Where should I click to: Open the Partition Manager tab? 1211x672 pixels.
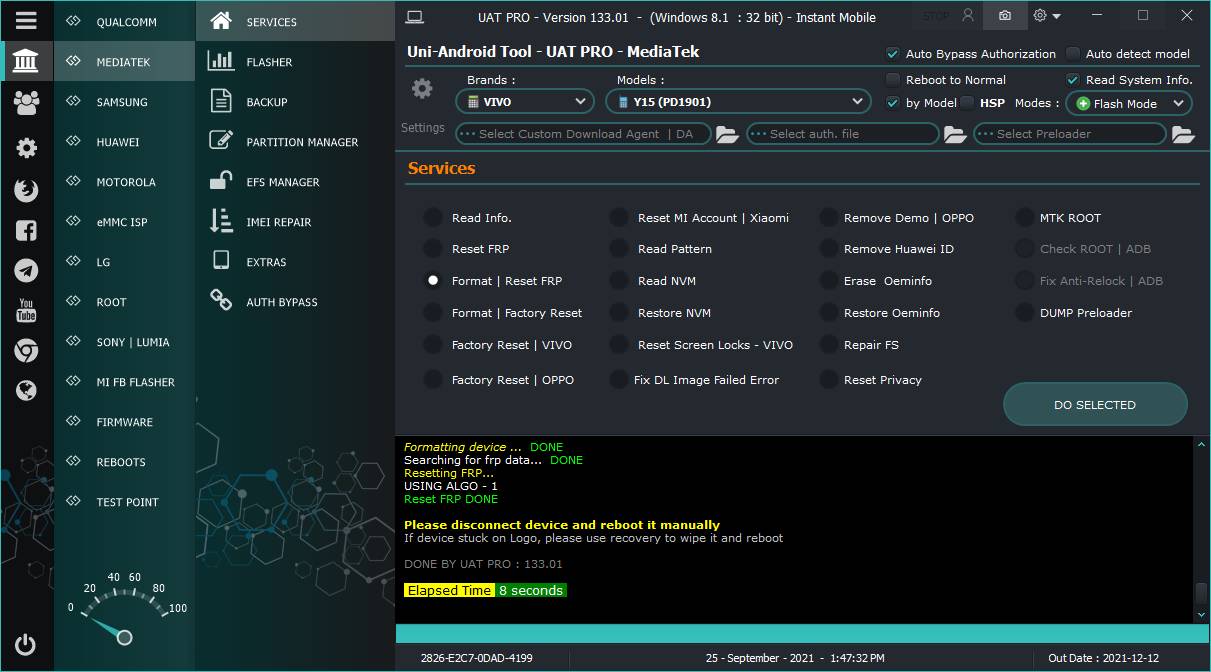pos(295,142)
